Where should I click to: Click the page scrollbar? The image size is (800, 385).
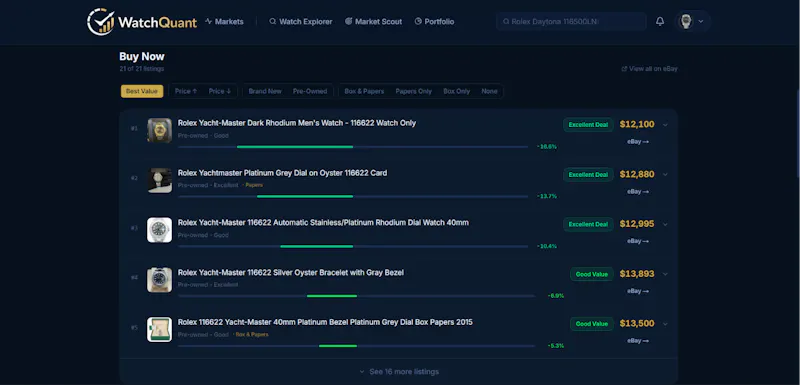797,133
